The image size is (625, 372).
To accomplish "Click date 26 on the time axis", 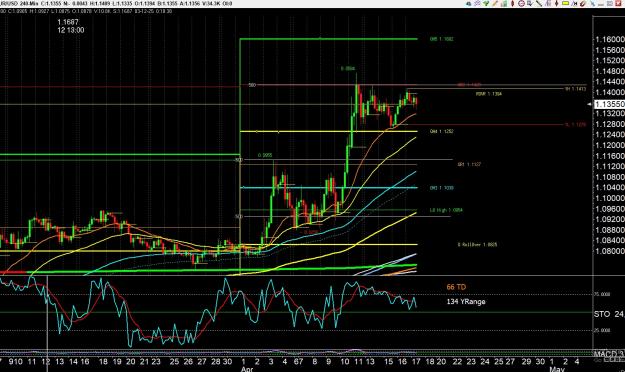I will click(x=188, y=362).
